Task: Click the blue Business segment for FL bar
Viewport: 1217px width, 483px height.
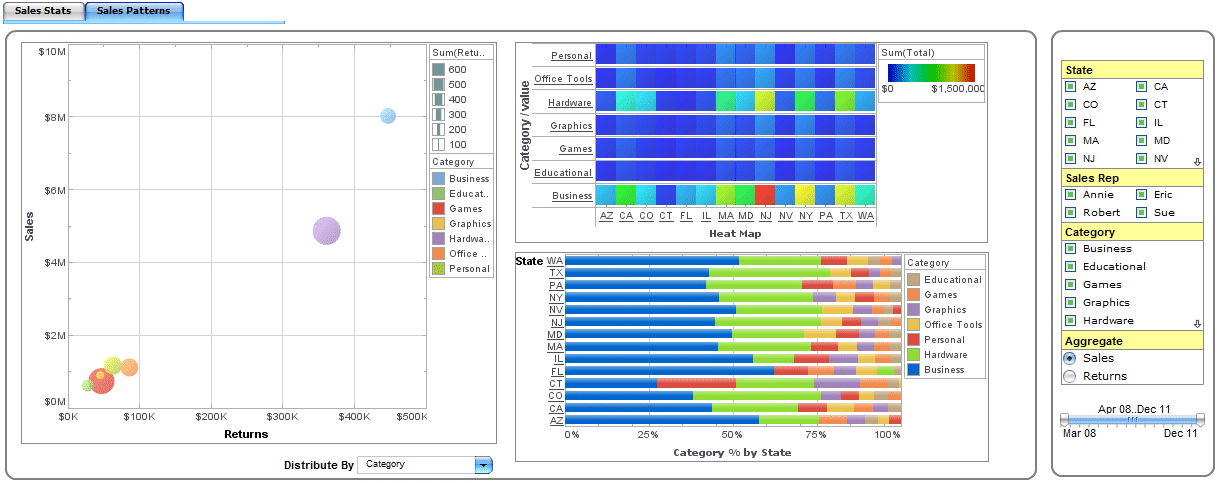Action: [x=669, y=371]
